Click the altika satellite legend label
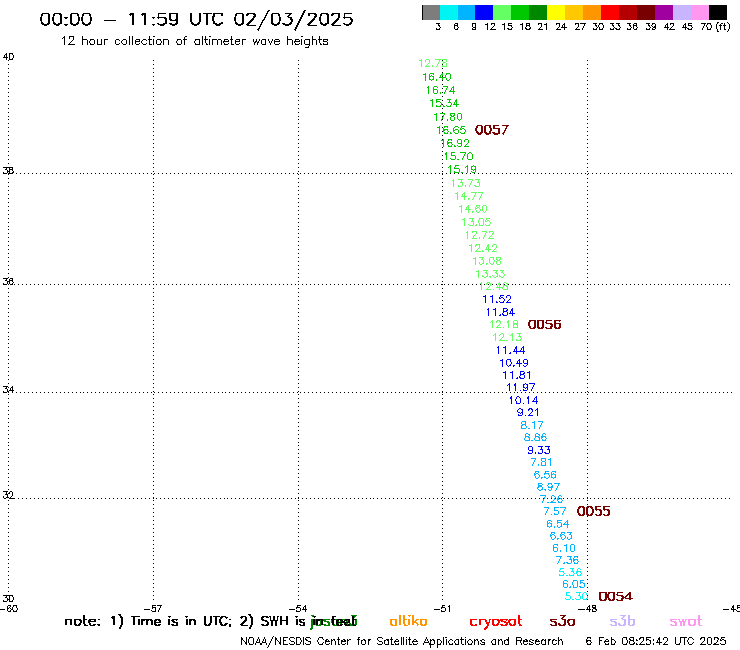 click(408, 621)
